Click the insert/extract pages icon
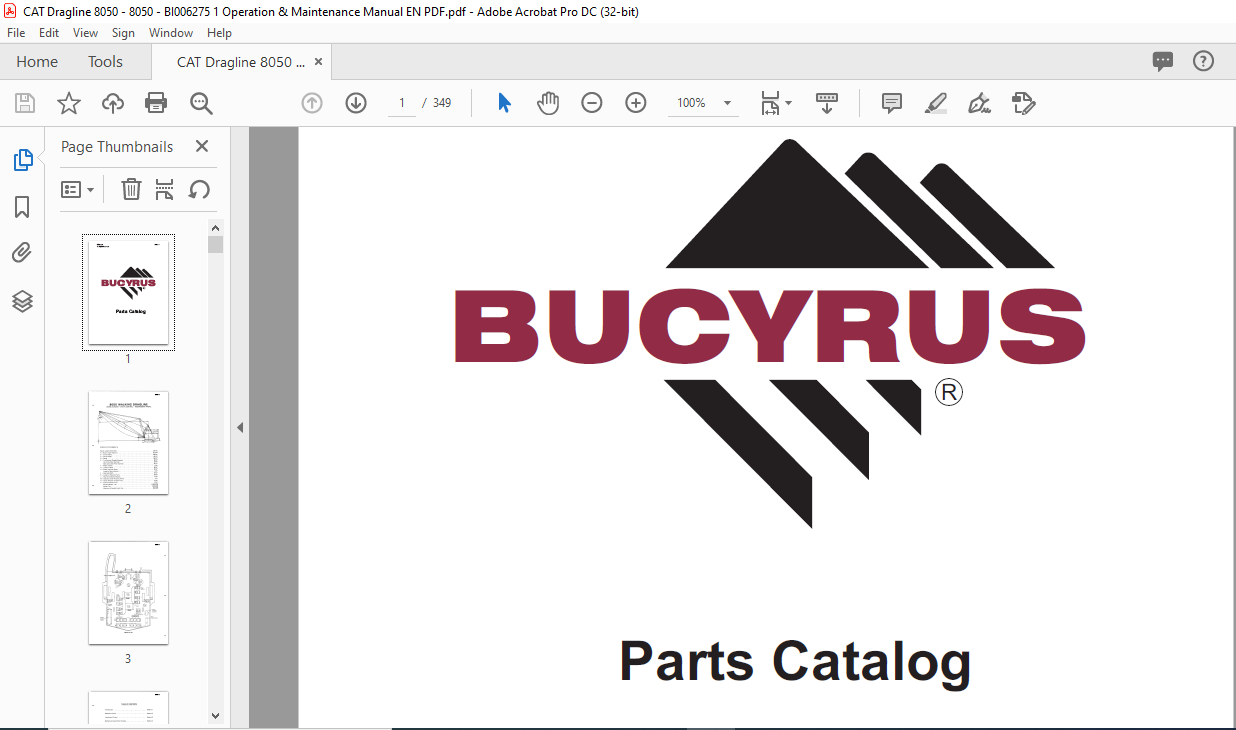1236x730 pixels. pos(165,189)
